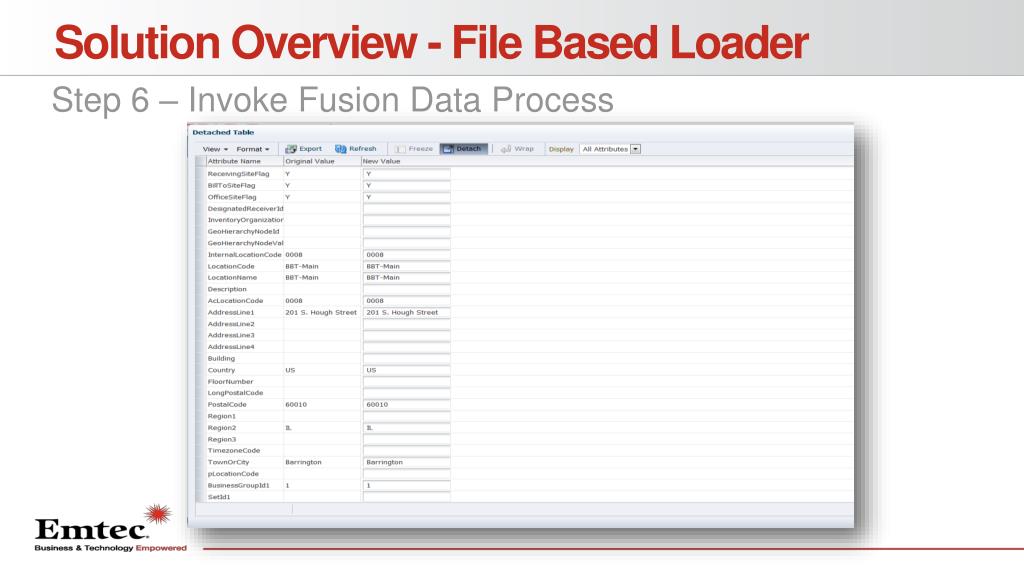The height and width of the screenshot is (576, 1024).
Task: Toggle the highlighted Detach button
Action: tap(464, 149)
